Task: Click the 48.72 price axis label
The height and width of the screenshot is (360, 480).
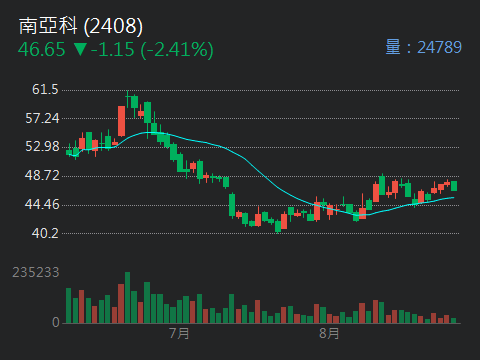Action: (x=42, y=175)
